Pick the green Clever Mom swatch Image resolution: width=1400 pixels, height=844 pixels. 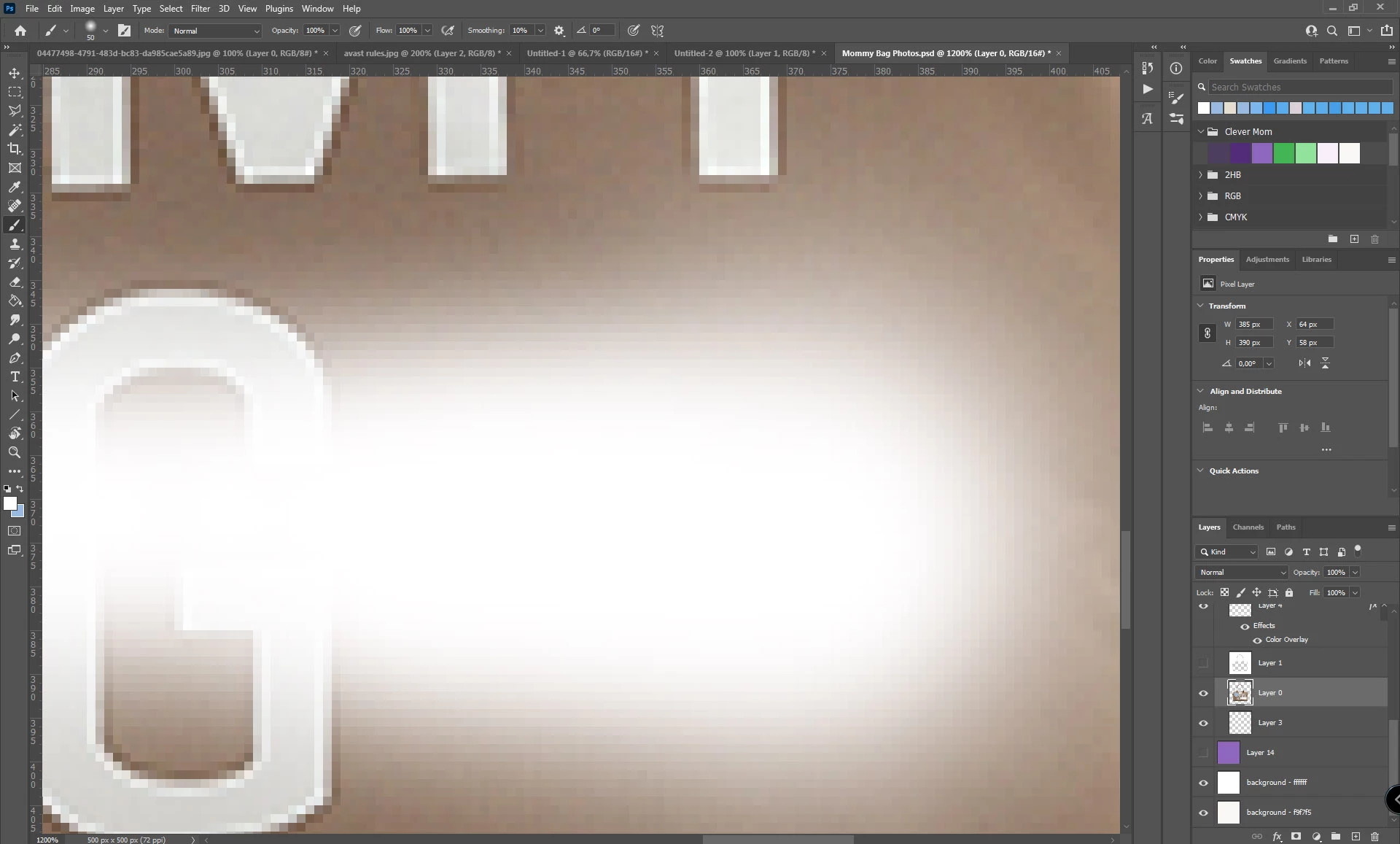pyautogui.click(x=1283, y=153)
